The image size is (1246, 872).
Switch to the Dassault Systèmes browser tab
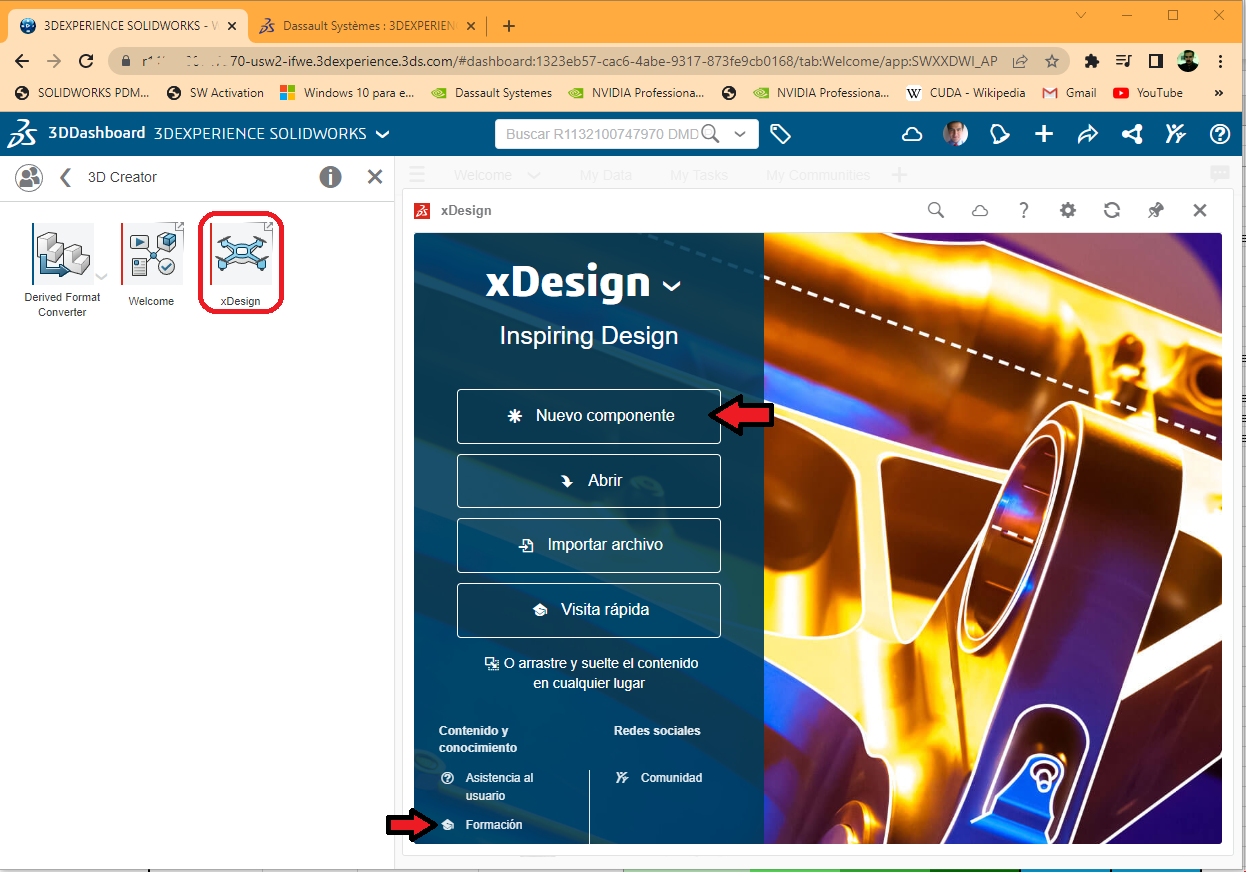369,26
